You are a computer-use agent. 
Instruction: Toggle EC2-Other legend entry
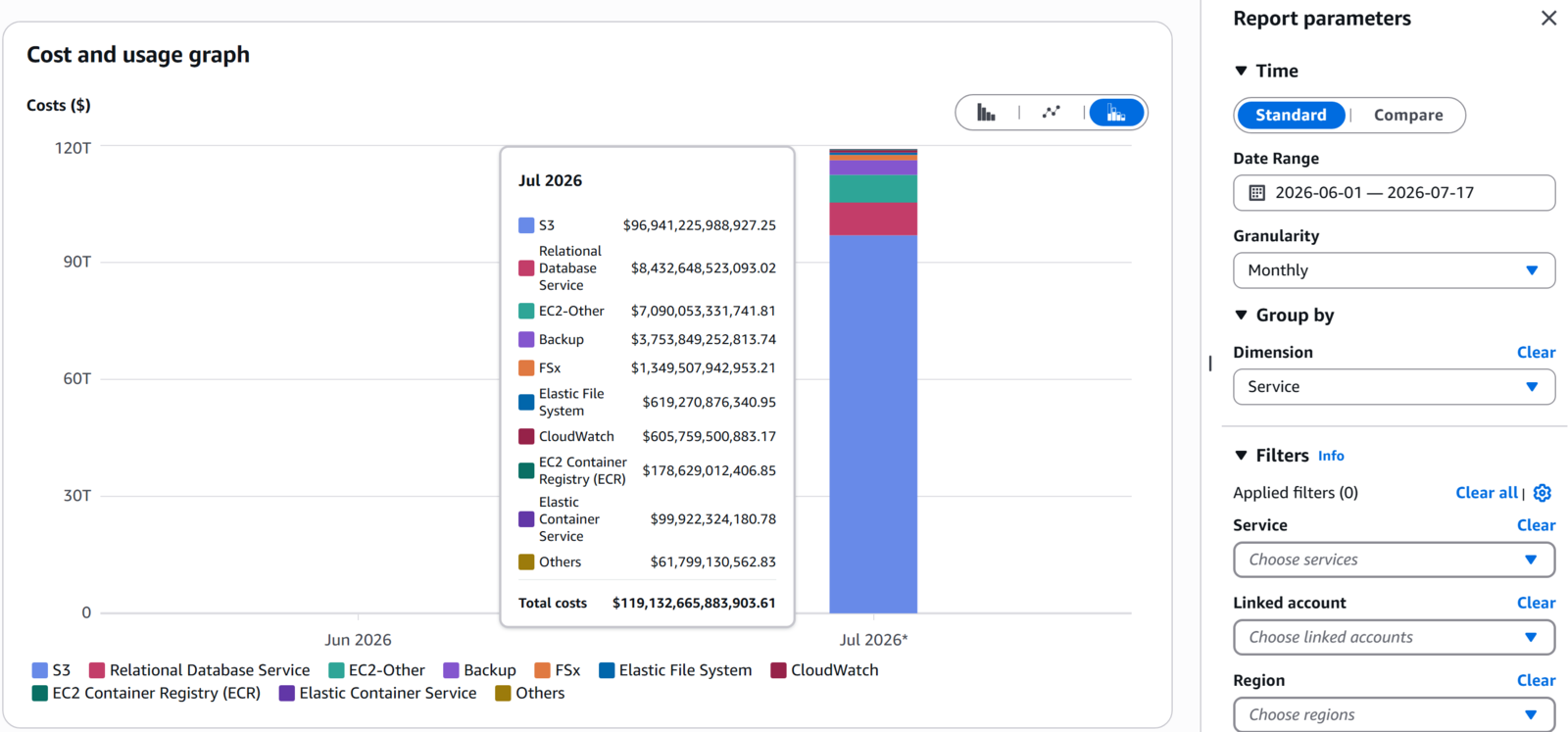(376, 670)
